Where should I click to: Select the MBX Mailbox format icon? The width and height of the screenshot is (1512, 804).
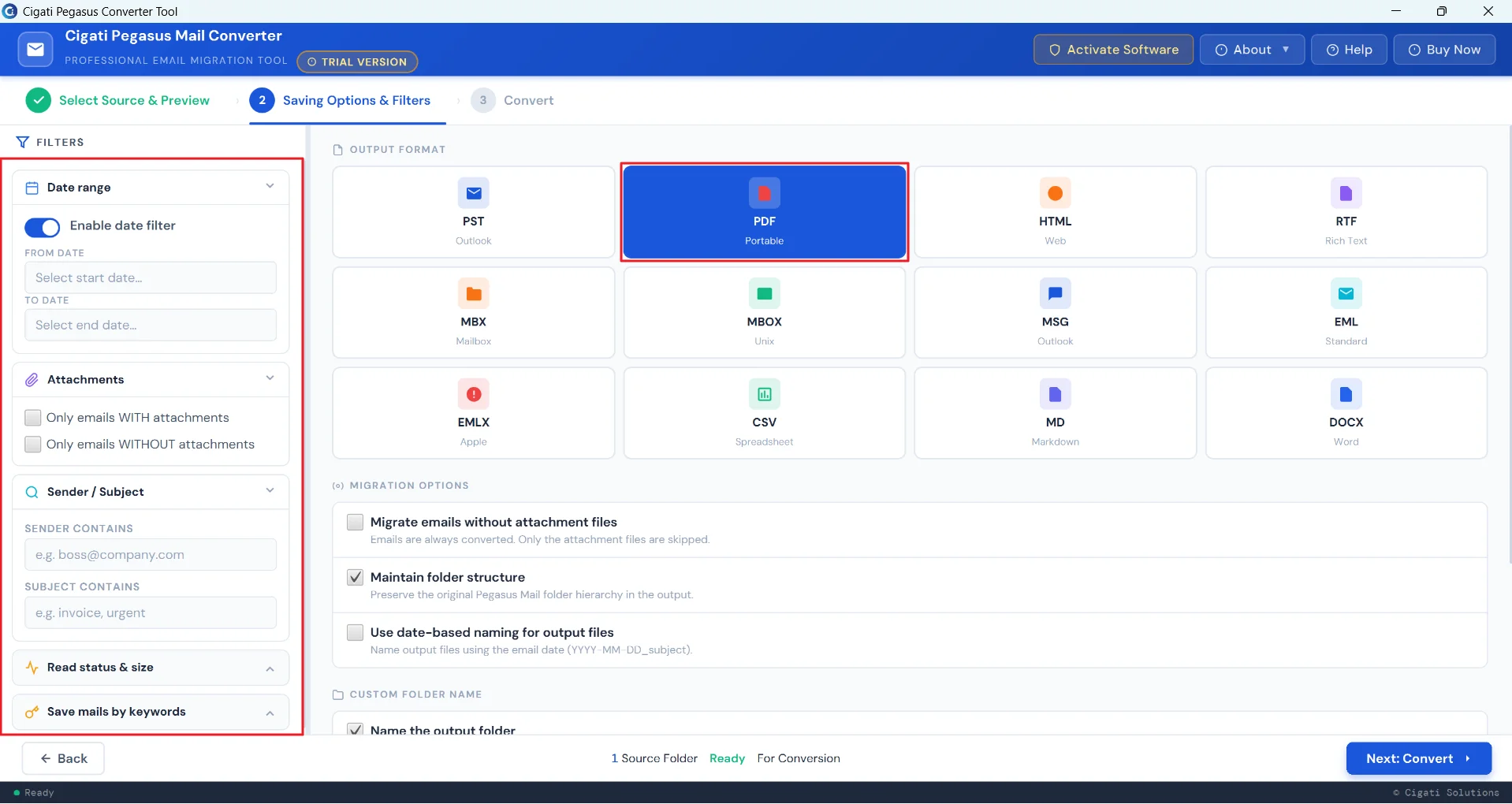click(x=474, y=294)
